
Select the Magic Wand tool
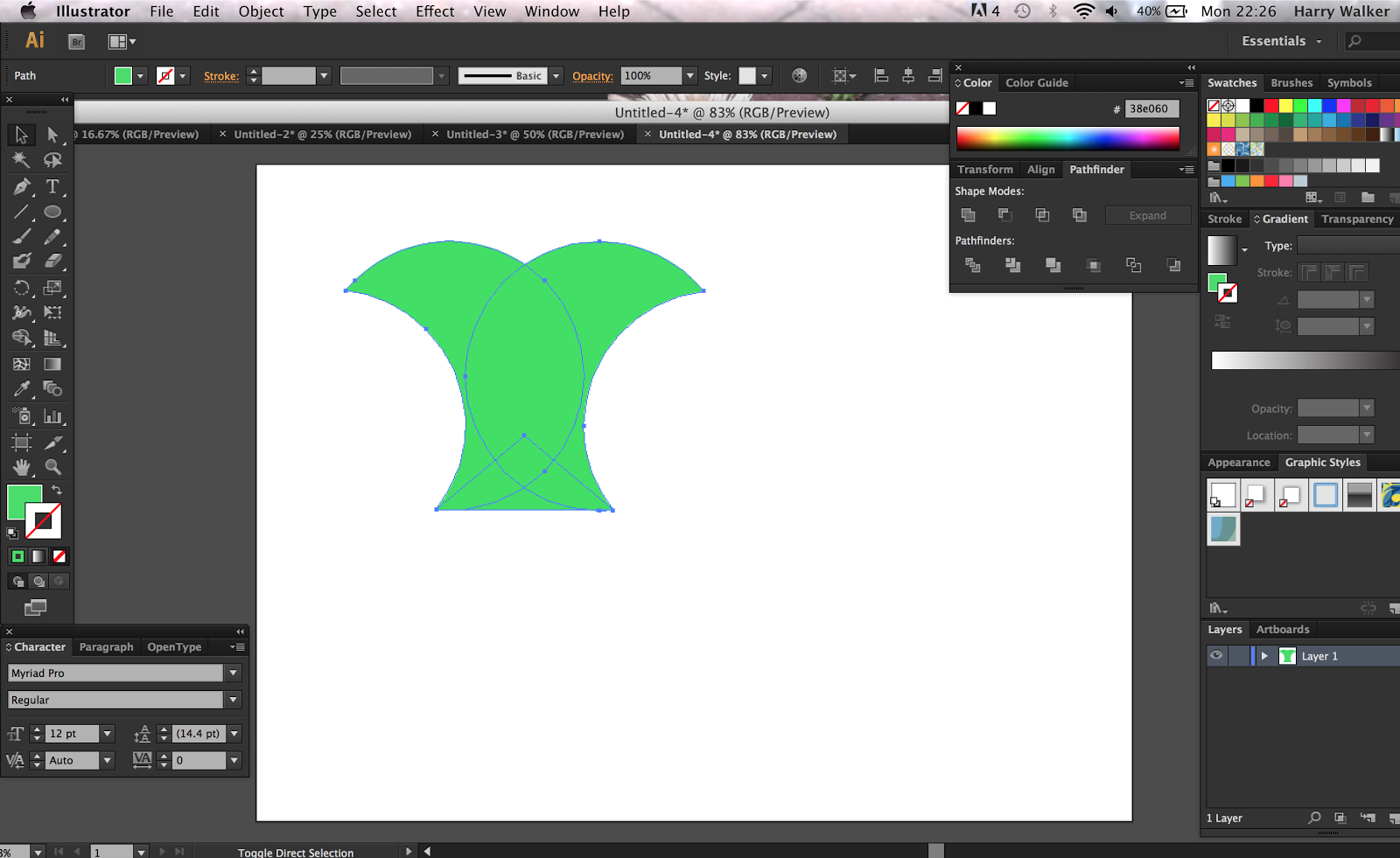(22, 159)
